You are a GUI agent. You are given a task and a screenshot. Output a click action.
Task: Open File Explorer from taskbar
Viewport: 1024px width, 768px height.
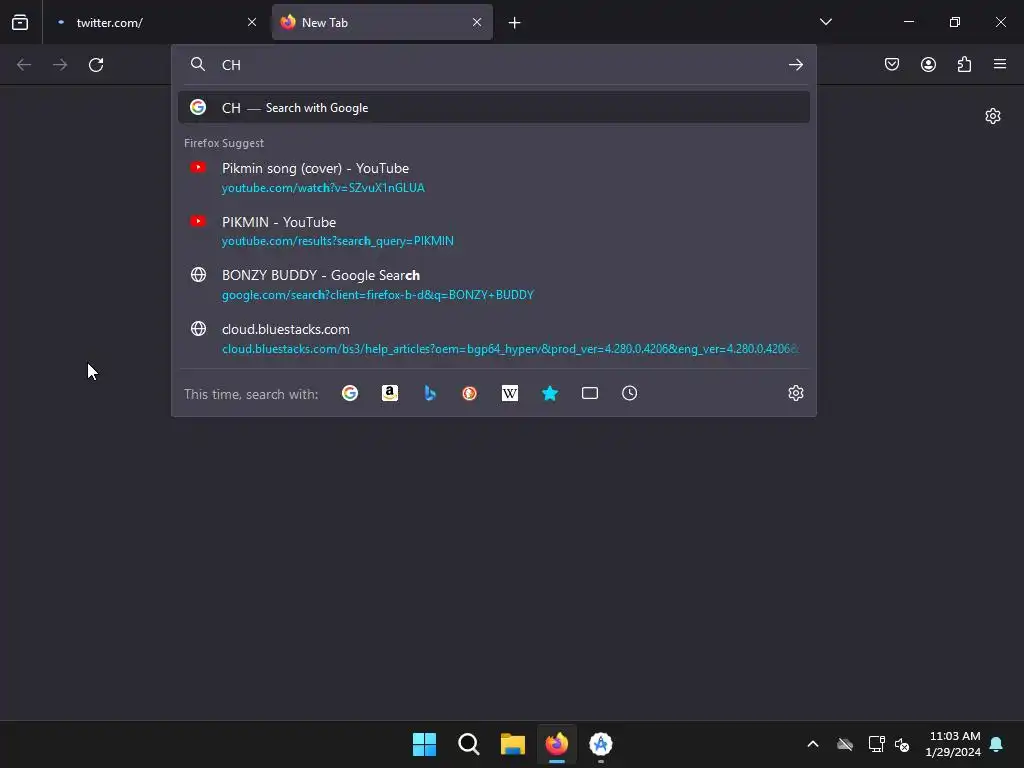tap(513, 744)
